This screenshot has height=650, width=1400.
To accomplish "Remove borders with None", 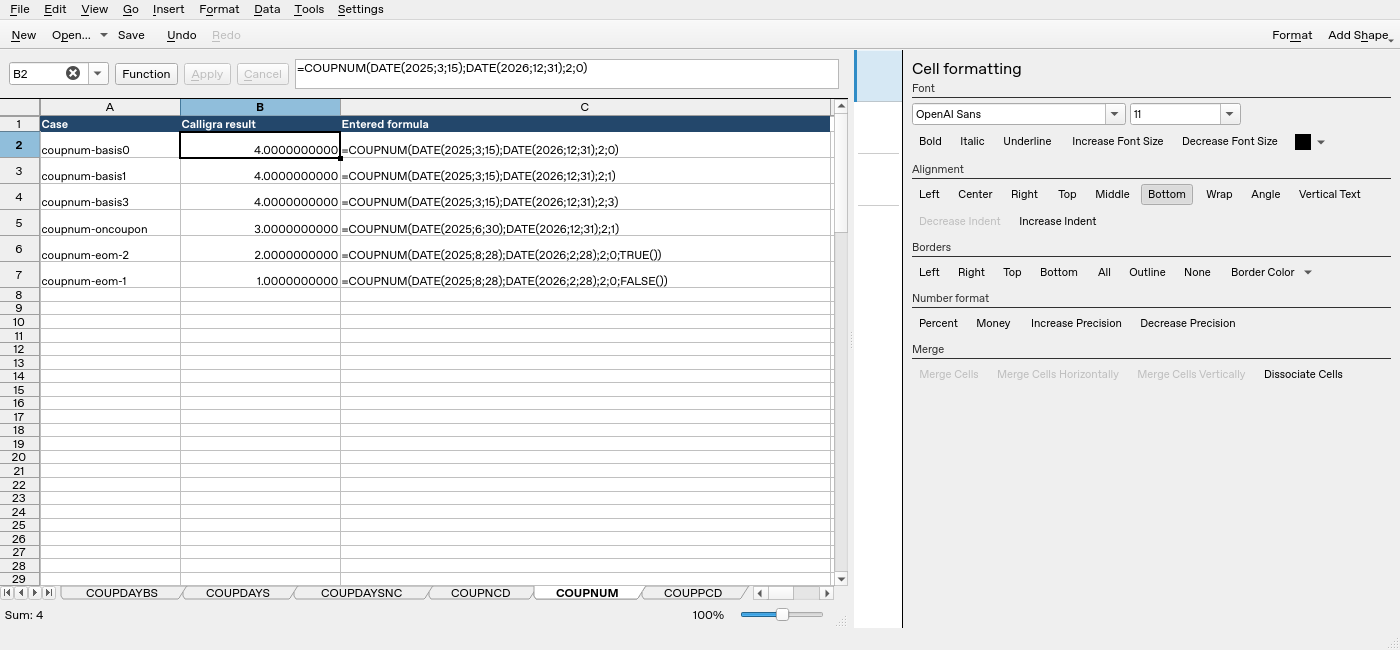I will tap(1197, 272).
